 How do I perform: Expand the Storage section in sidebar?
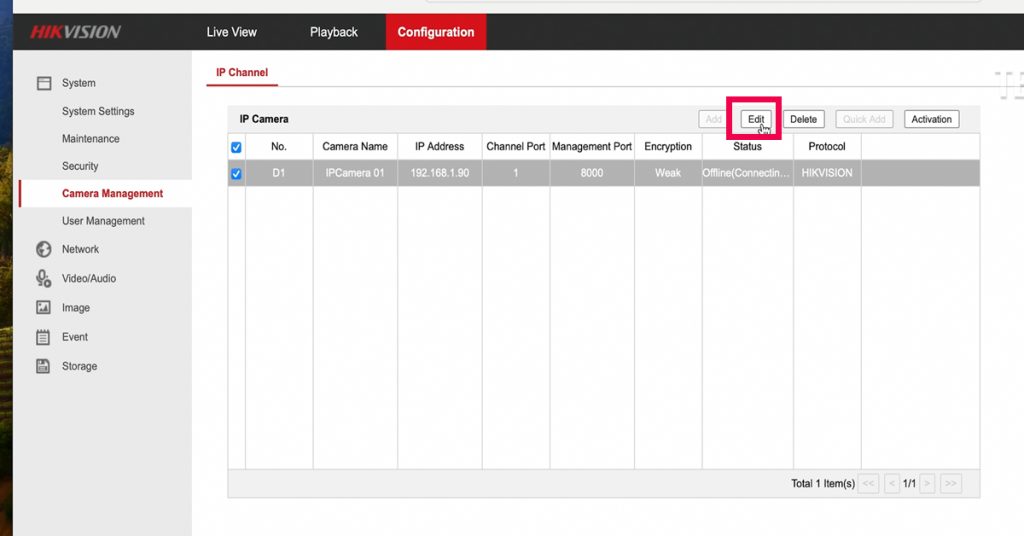pos(79,366)
